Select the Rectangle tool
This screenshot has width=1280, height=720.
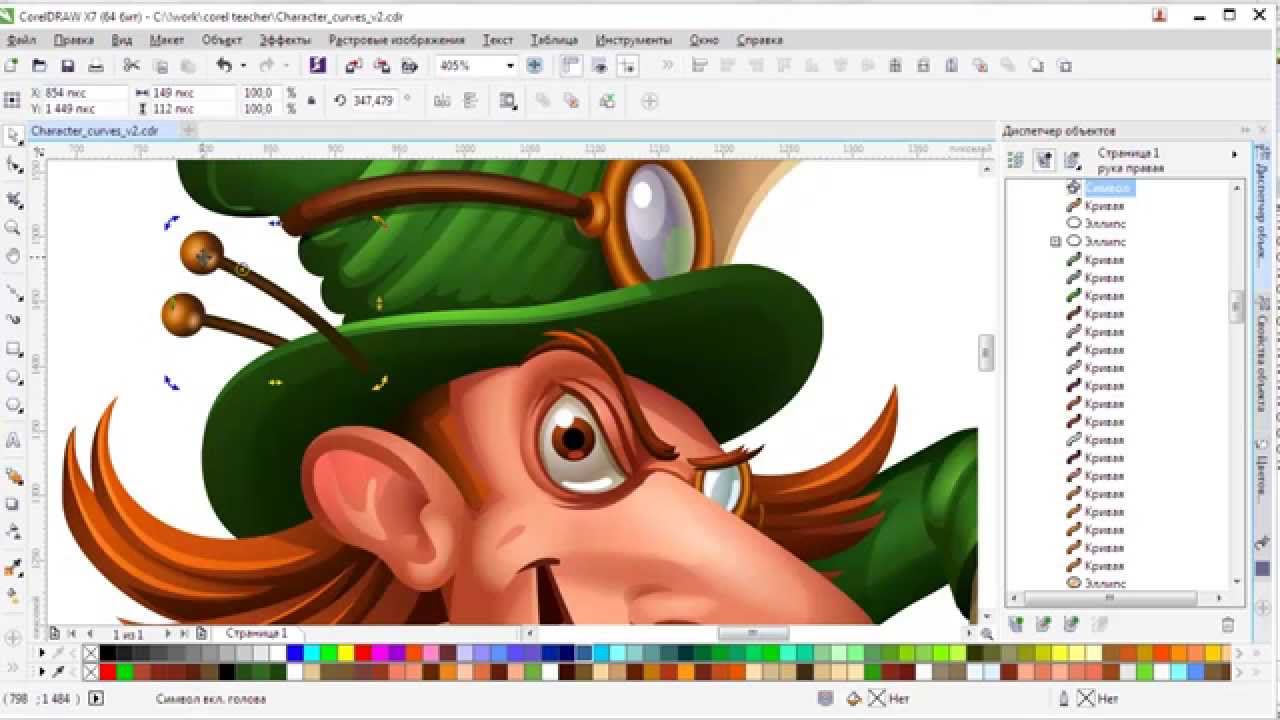13,349
